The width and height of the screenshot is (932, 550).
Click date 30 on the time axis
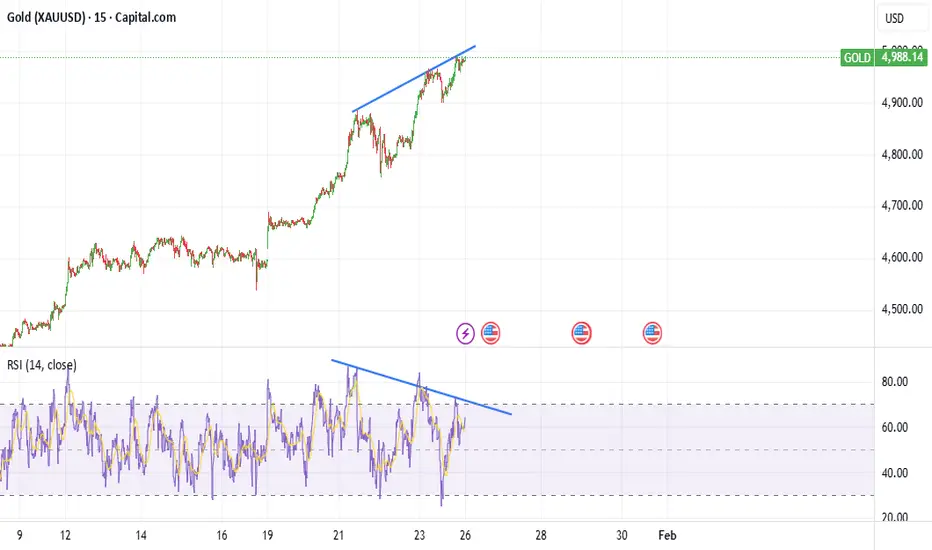pos(621,535)
